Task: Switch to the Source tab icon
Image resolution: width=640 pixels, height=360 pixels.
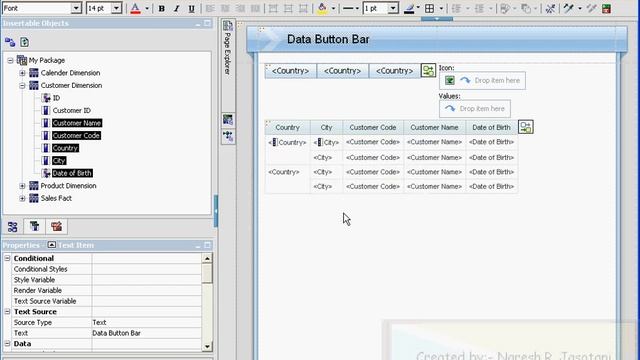Action: click(x=13, y=227)
